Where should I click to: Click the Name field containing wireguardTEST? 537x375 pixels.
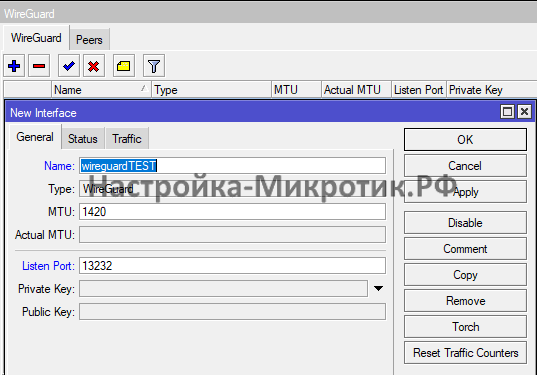pyautogui.click(x=232, y=166)
